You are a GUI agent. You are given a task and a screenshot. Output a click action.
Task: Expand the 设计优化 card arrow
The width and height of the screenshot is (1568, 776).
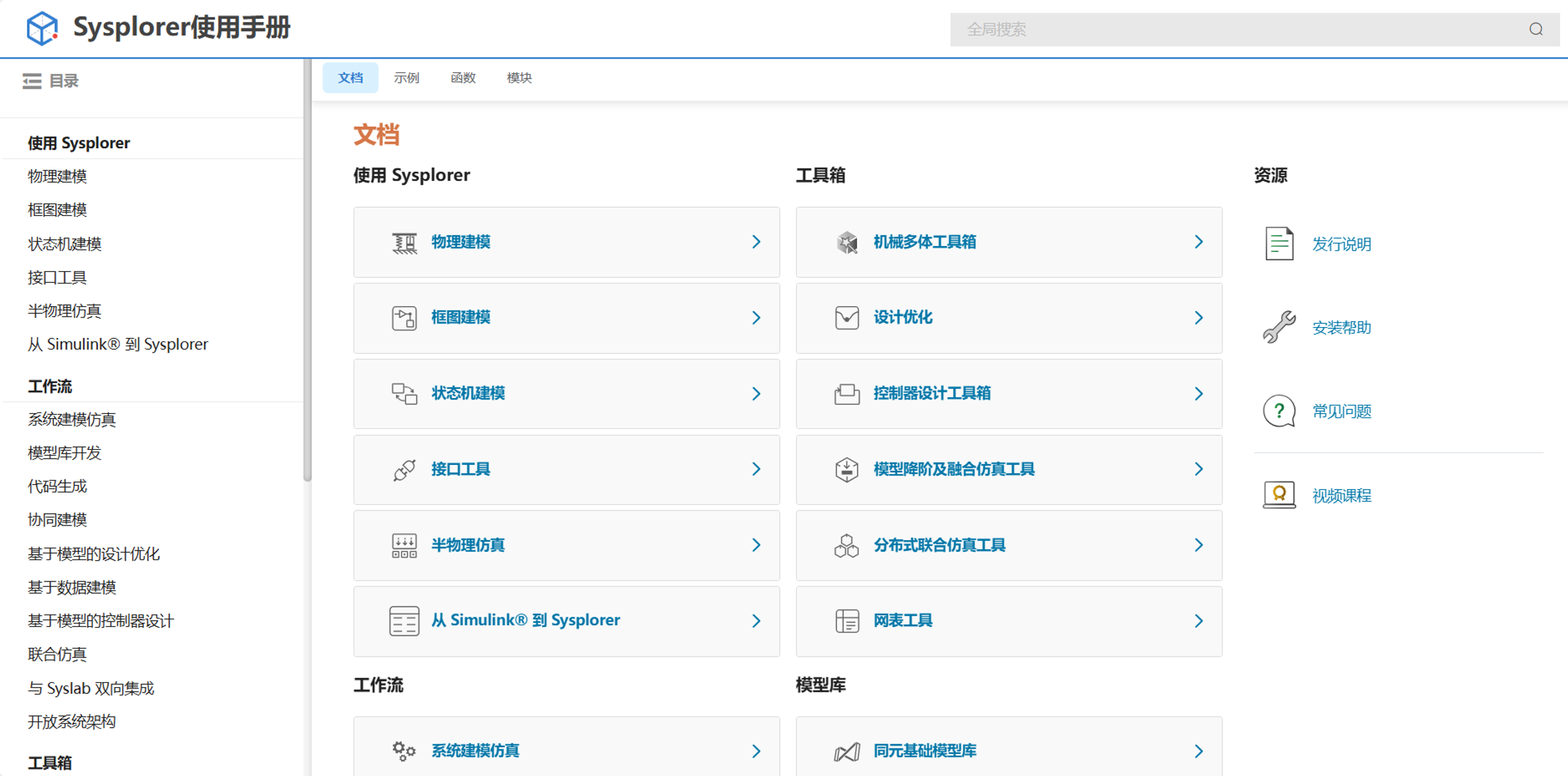click(x=1198, y=318)
